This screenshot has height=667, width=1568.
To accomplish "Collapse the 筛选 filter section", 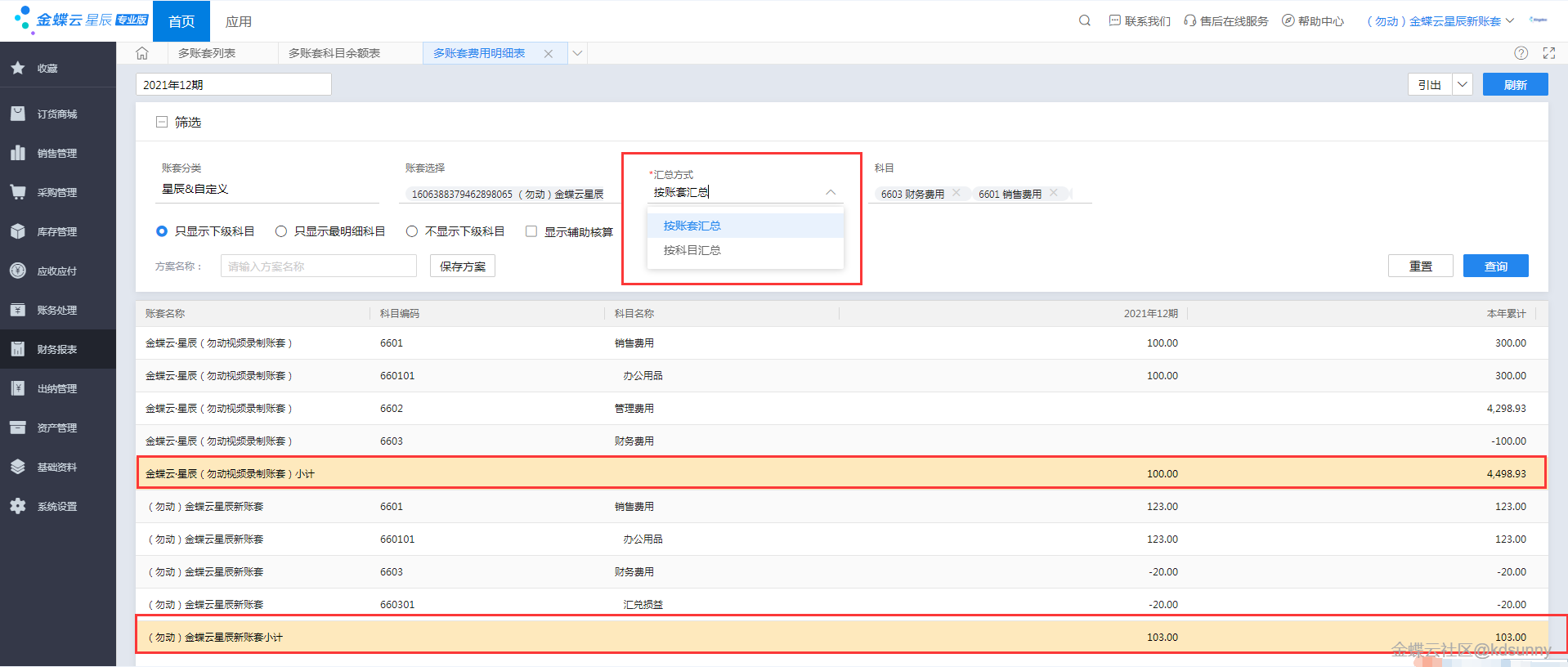I will point(162,123).
